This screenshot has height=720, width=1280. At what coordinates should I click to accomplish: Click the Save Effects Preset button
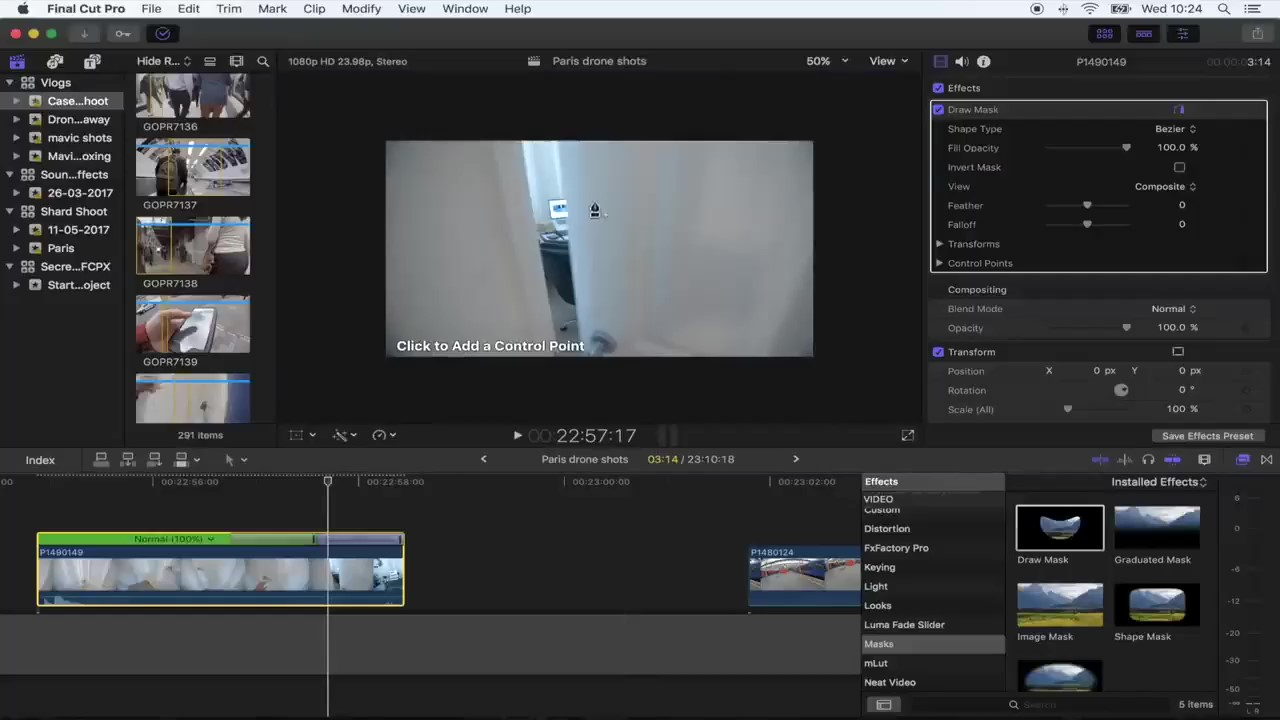tap(1206, 436)
